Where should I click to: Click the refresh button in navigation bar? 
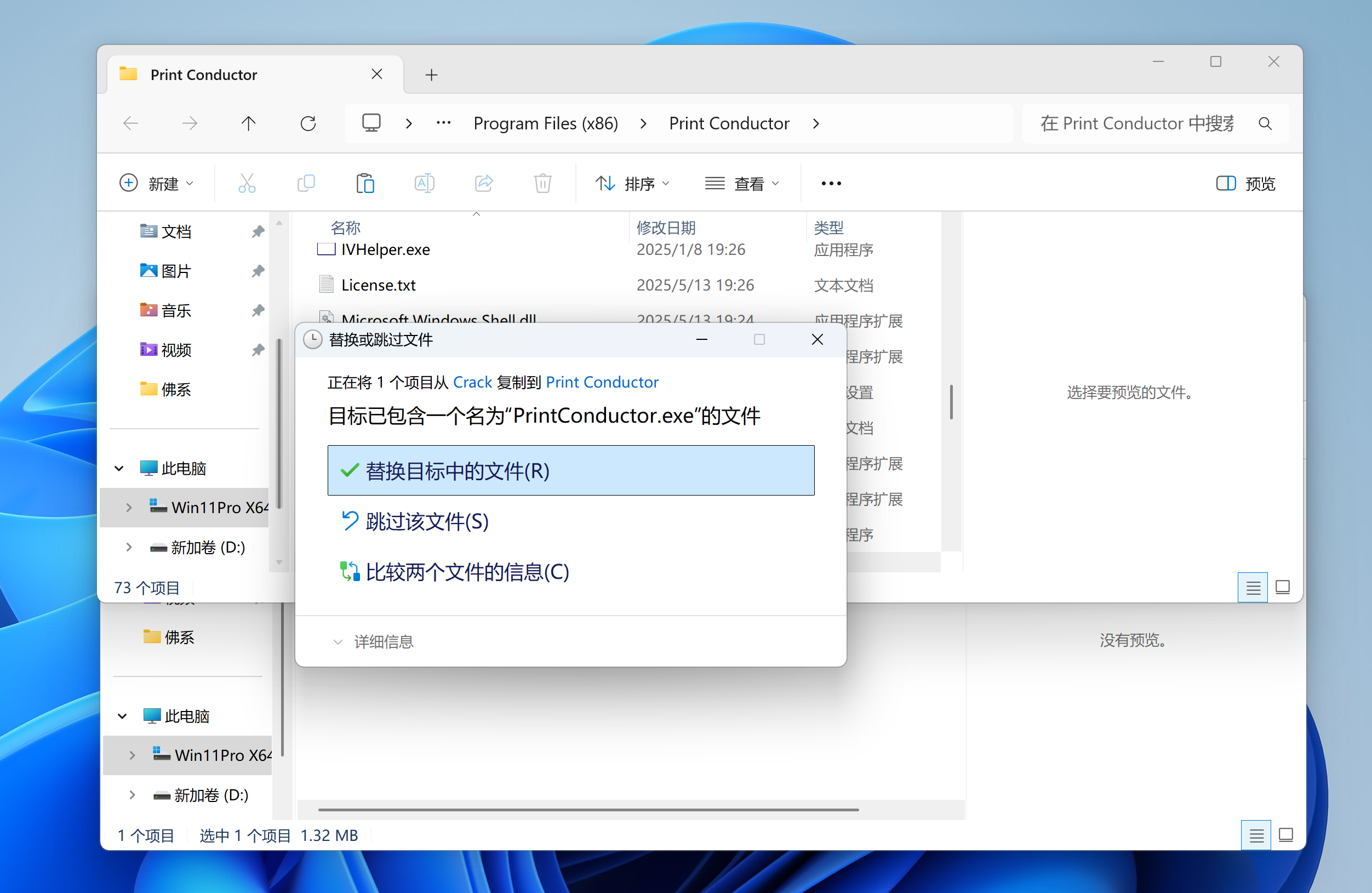[x=308, y=123]
